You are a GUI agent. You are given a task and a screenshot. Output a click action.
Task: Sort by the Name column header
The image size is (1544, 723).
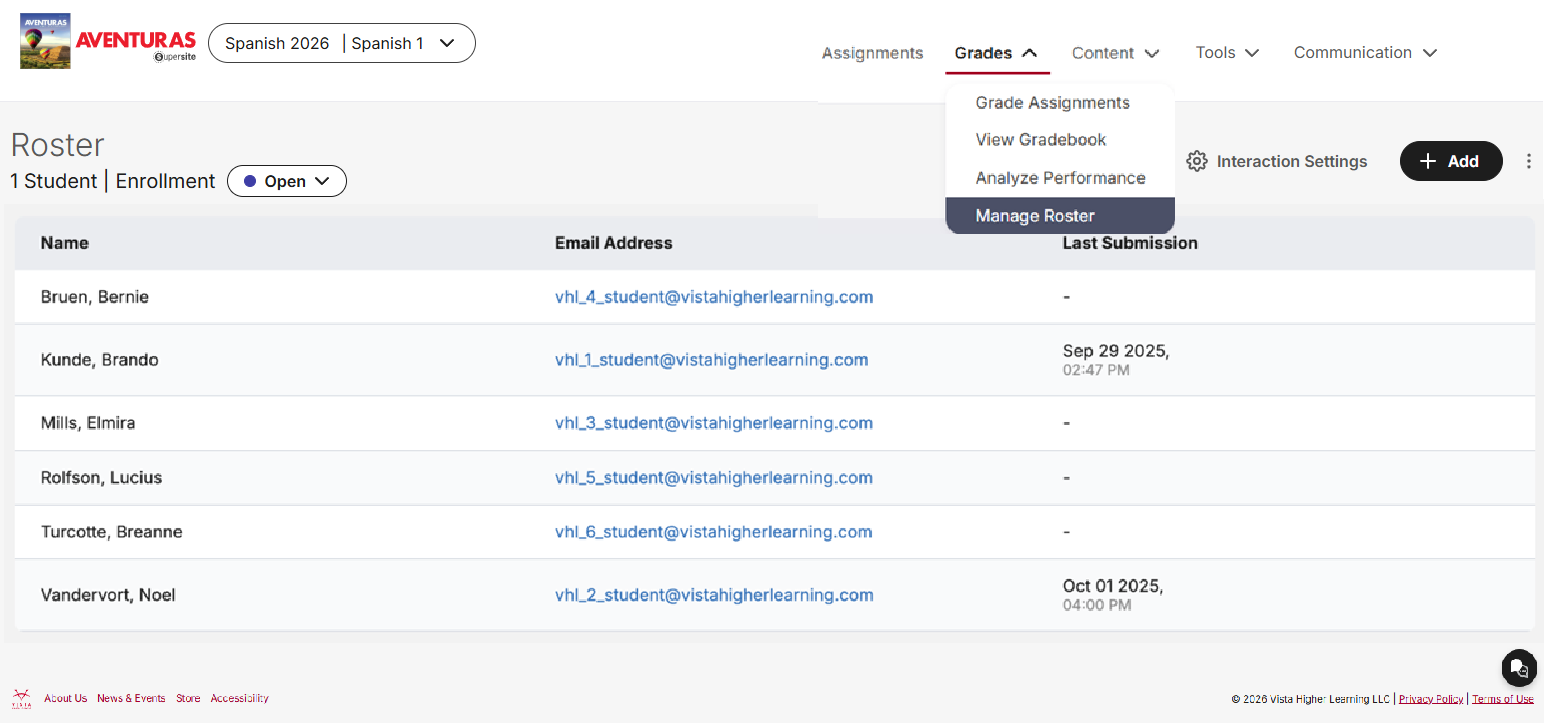coord(65,243)
